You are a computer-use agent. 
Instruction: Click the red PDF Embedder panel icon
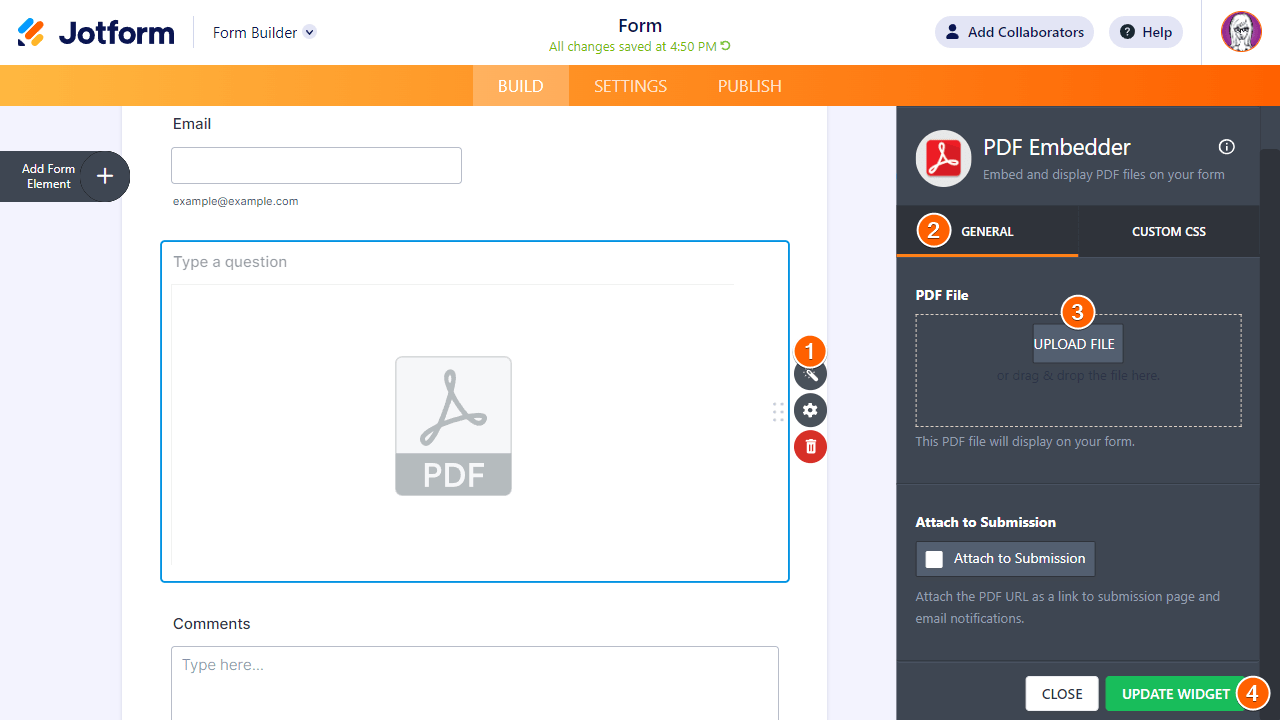(x=942, y=158)
